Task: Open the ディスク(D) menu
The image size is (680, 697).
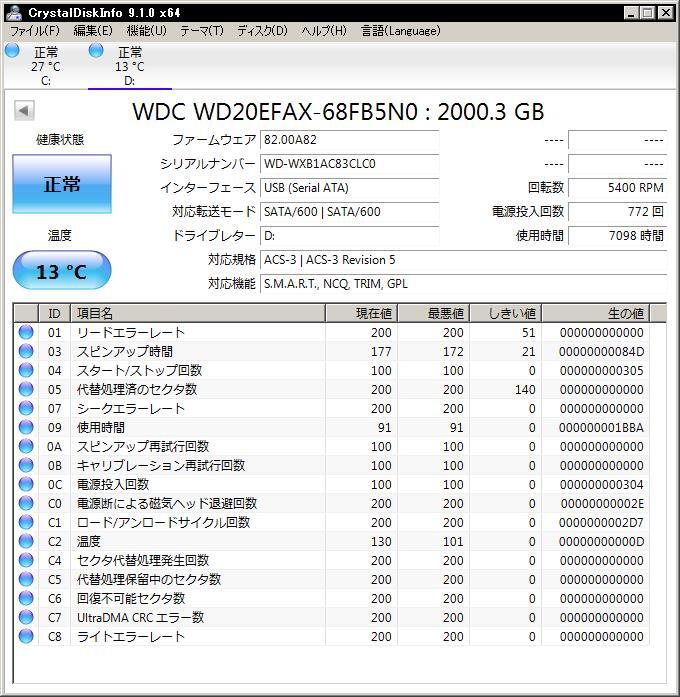Action: coord(262,31)
